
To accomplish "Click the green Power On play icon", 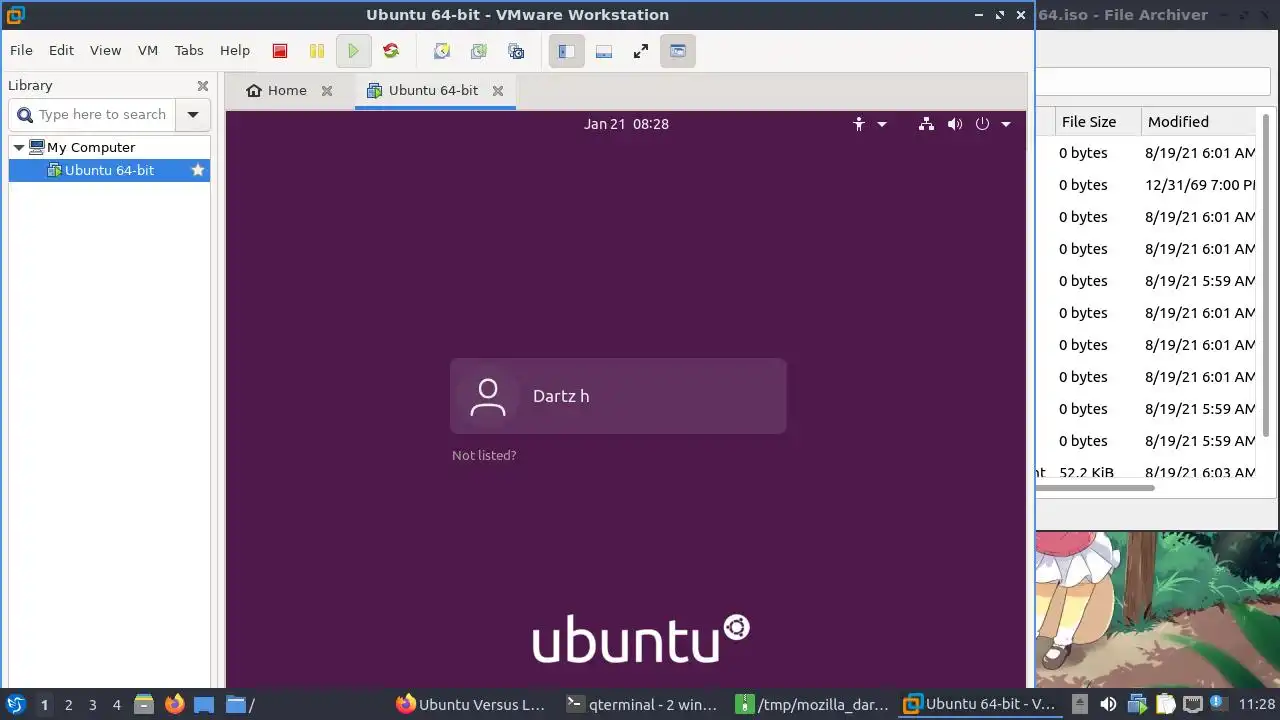I will [x=353, y=51].
